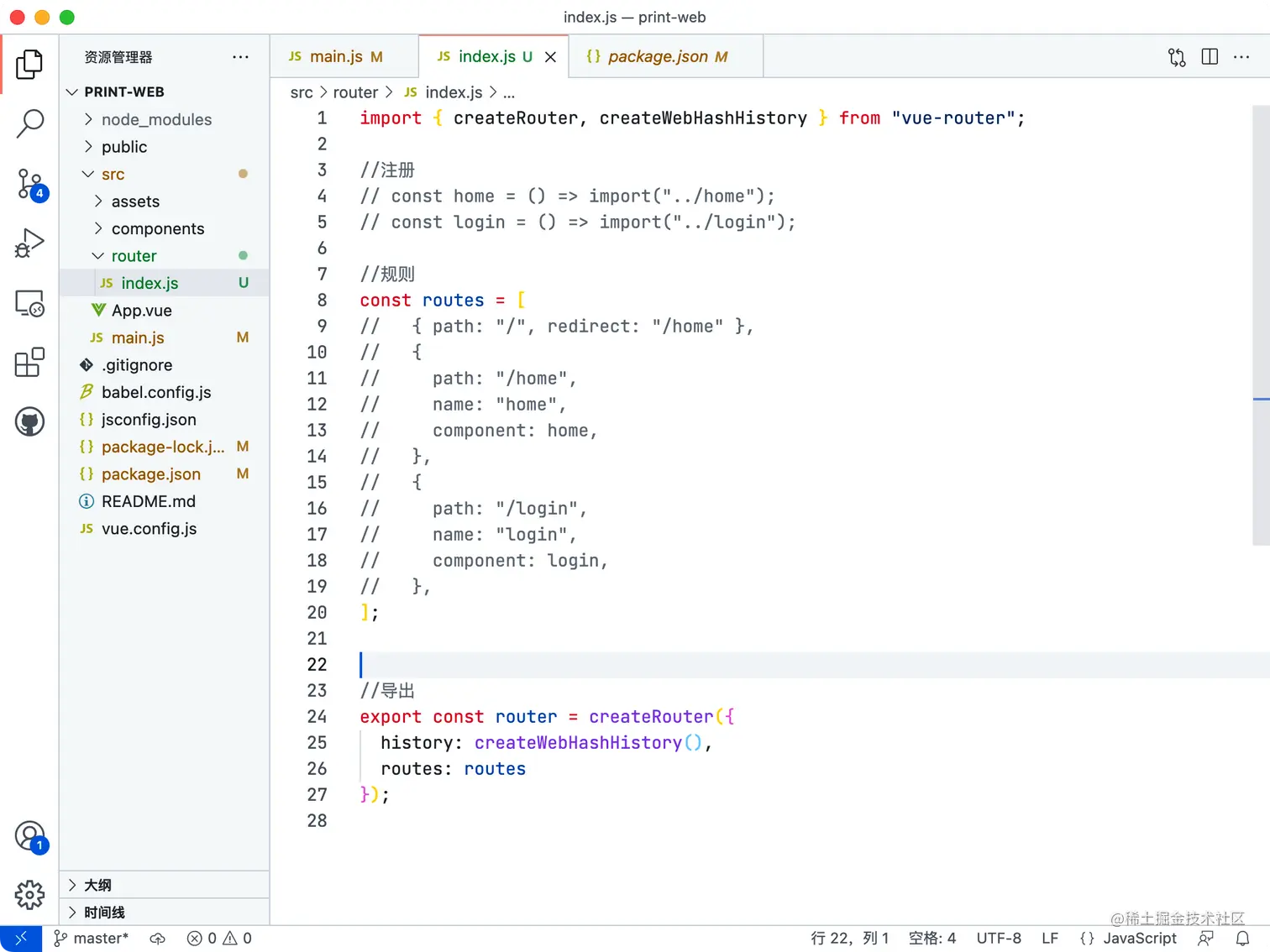Image resolution: width=1270 pixels, height=952 pixels.
Task: Click the breadcrumb ellipsis symbol segment
Action: coord(508,92)
